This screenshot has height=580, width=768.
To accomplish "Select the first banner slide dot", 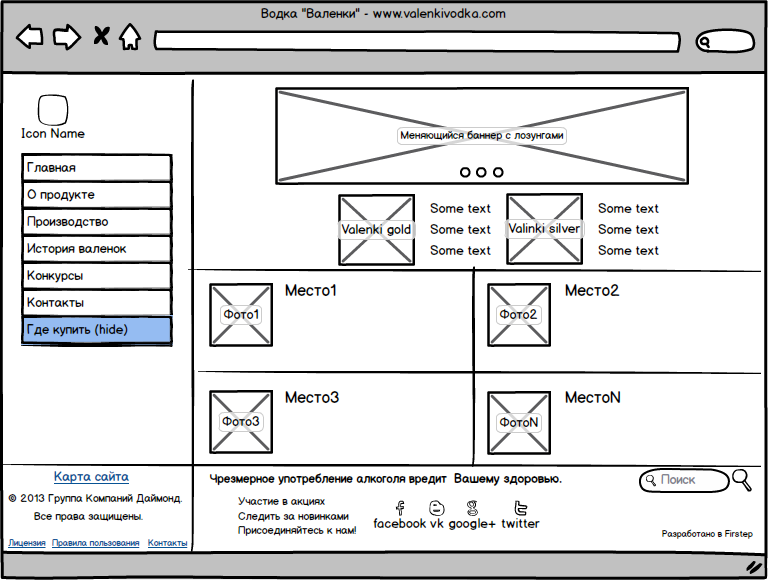I will click(x=465, y=172).
